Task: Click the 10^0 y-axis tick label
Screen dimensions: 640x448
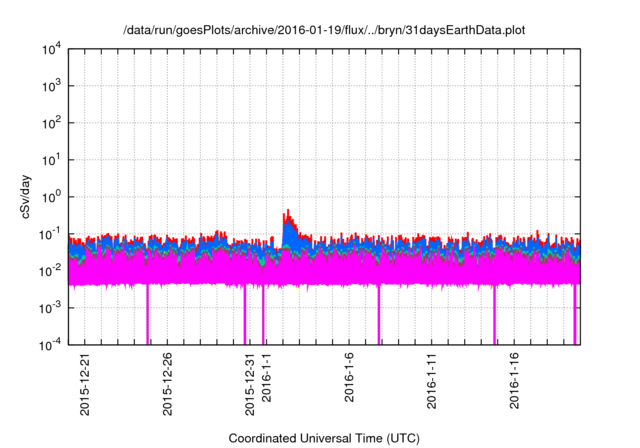Action: 52,197
